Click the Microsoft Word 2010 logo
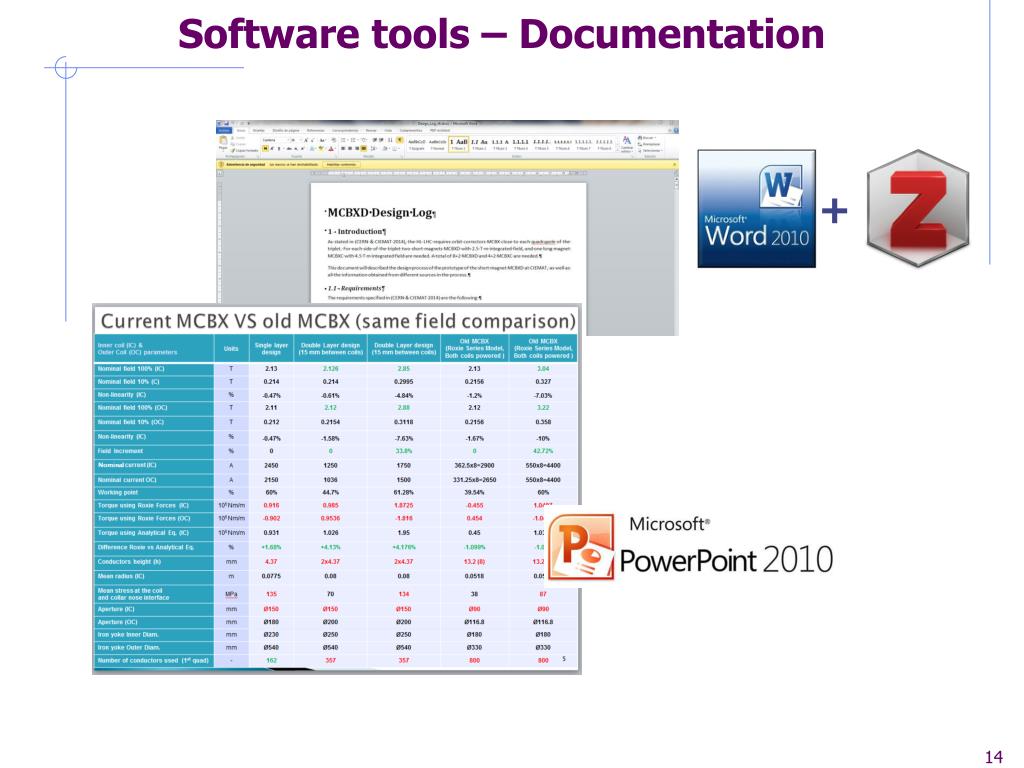The width and height of the screenshot is (1024, 768). (x=756, y=208)
